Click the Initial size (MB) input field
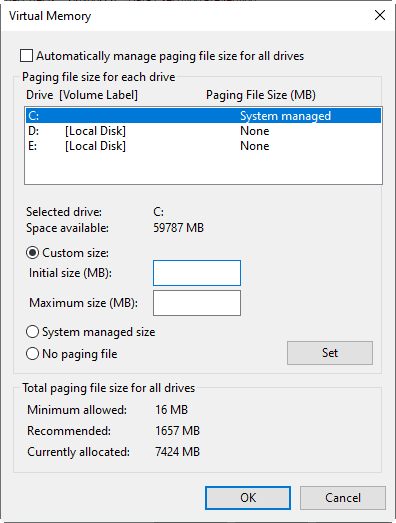396x523 pixels. (197, 273)
